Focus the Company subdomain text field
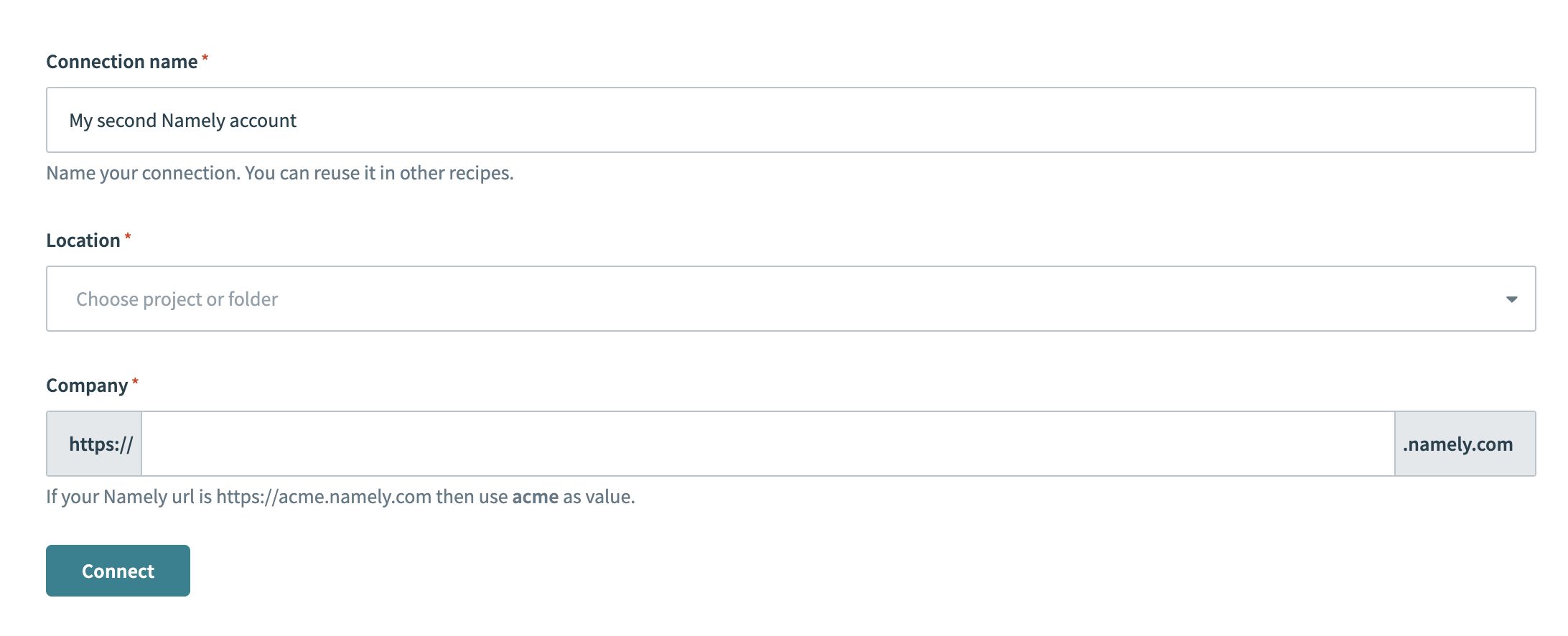Image resolution: width=1568 pixels, height=636 pixels. pos(767,444)
